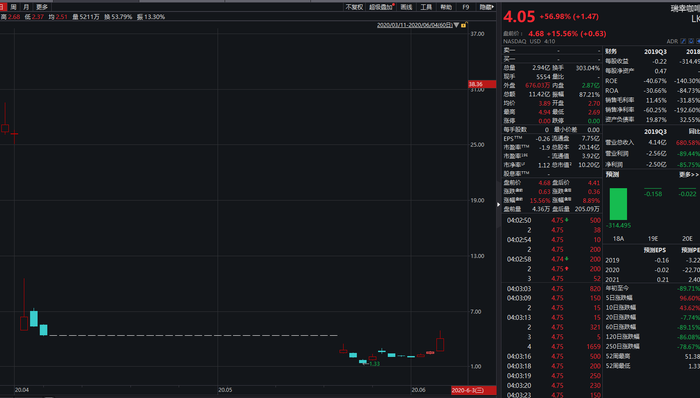Open the 工具 tools menu
Image resolution: width=700 pixels, height=398 pixels.
426,7
